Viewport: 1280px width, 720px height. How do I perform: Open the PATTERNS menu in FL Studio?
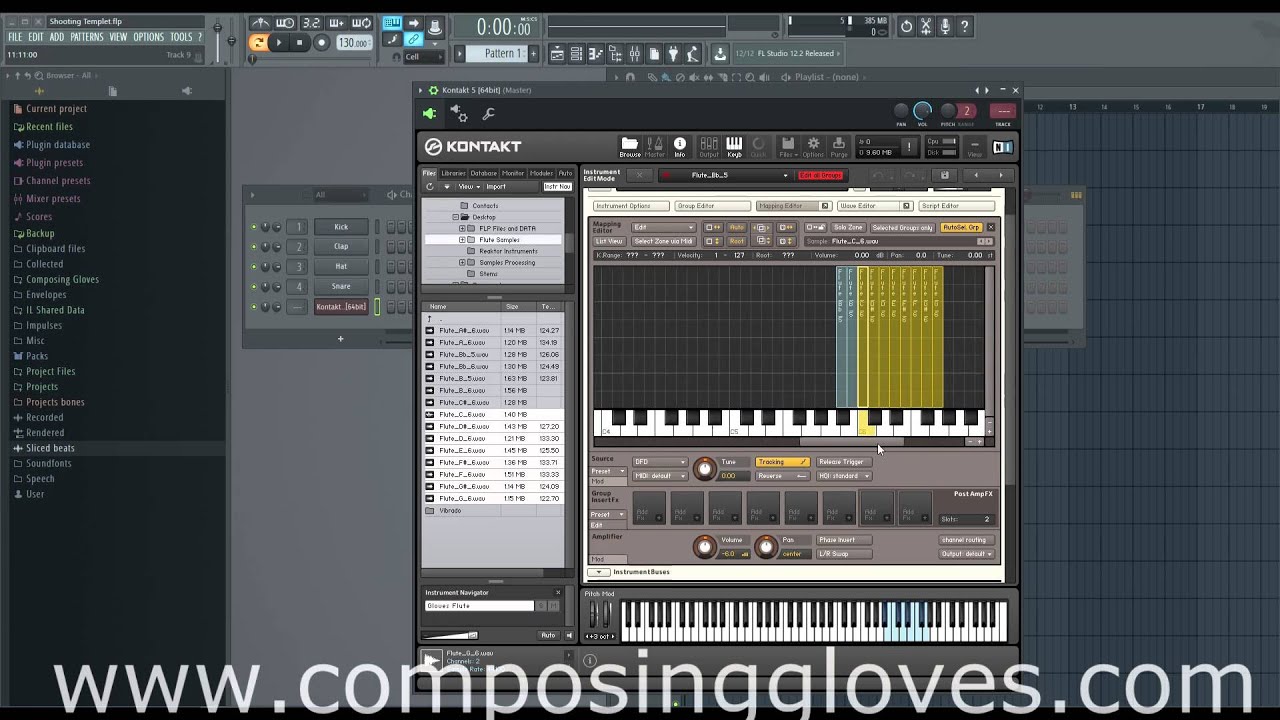(x=87, y=37)
